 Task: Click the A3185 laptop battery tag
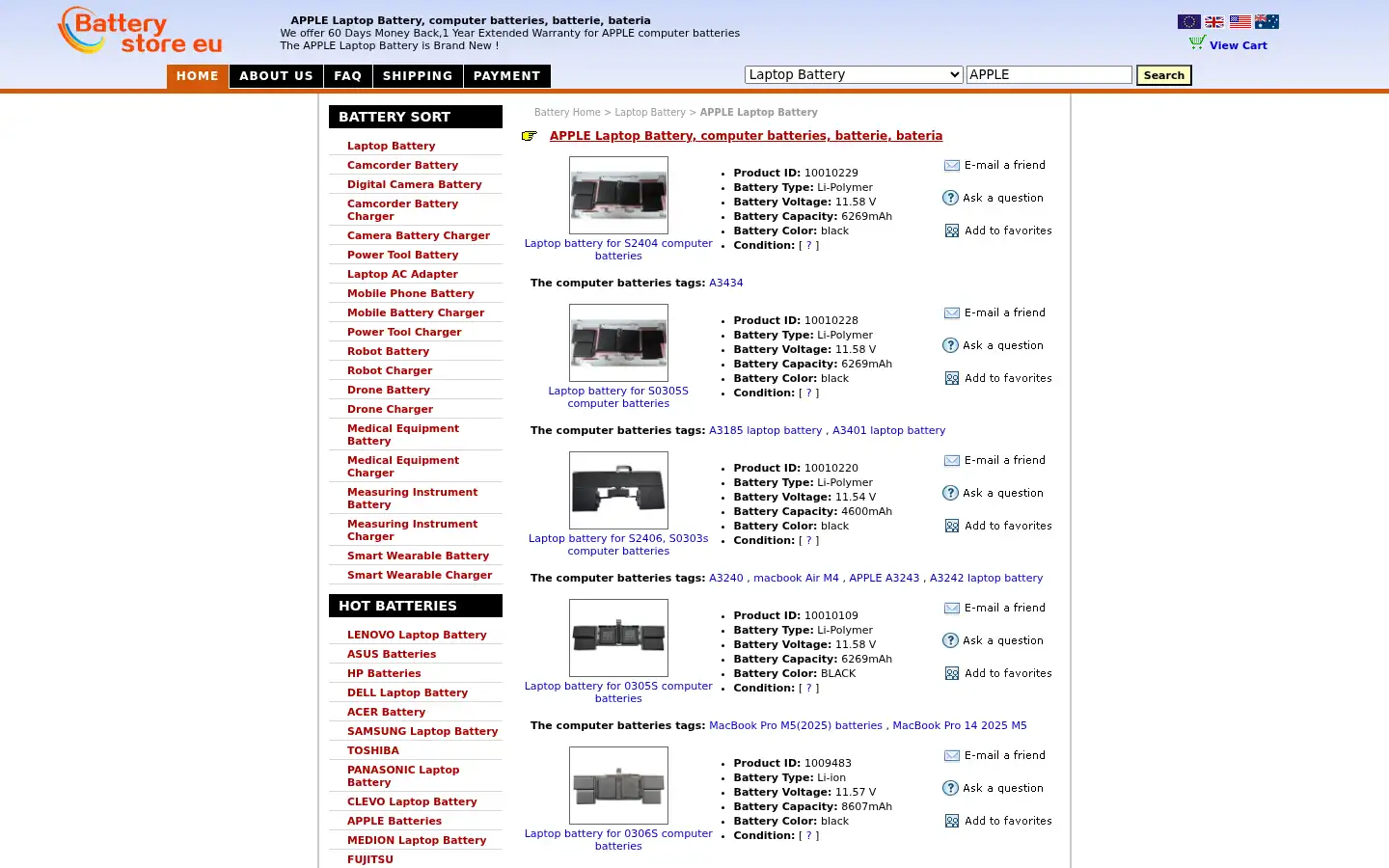[766, 431]
